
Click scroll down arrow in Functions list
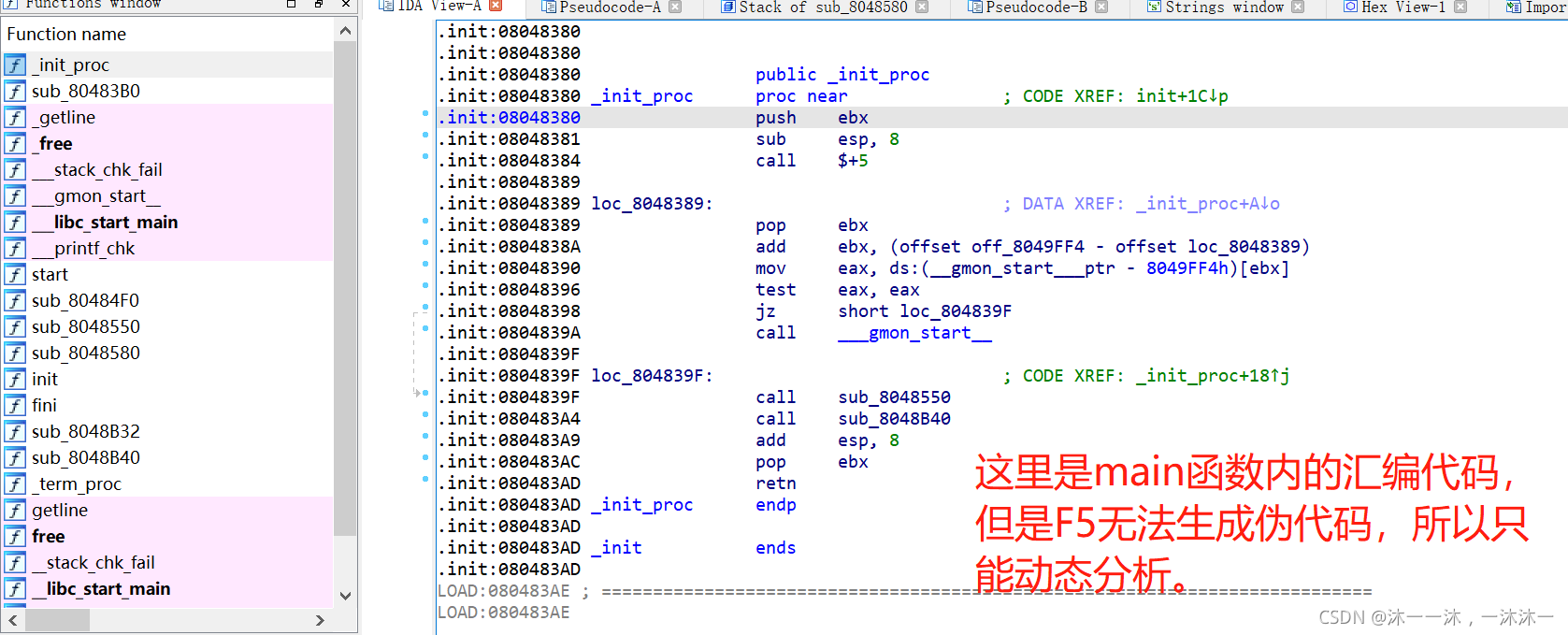(346, 596)
